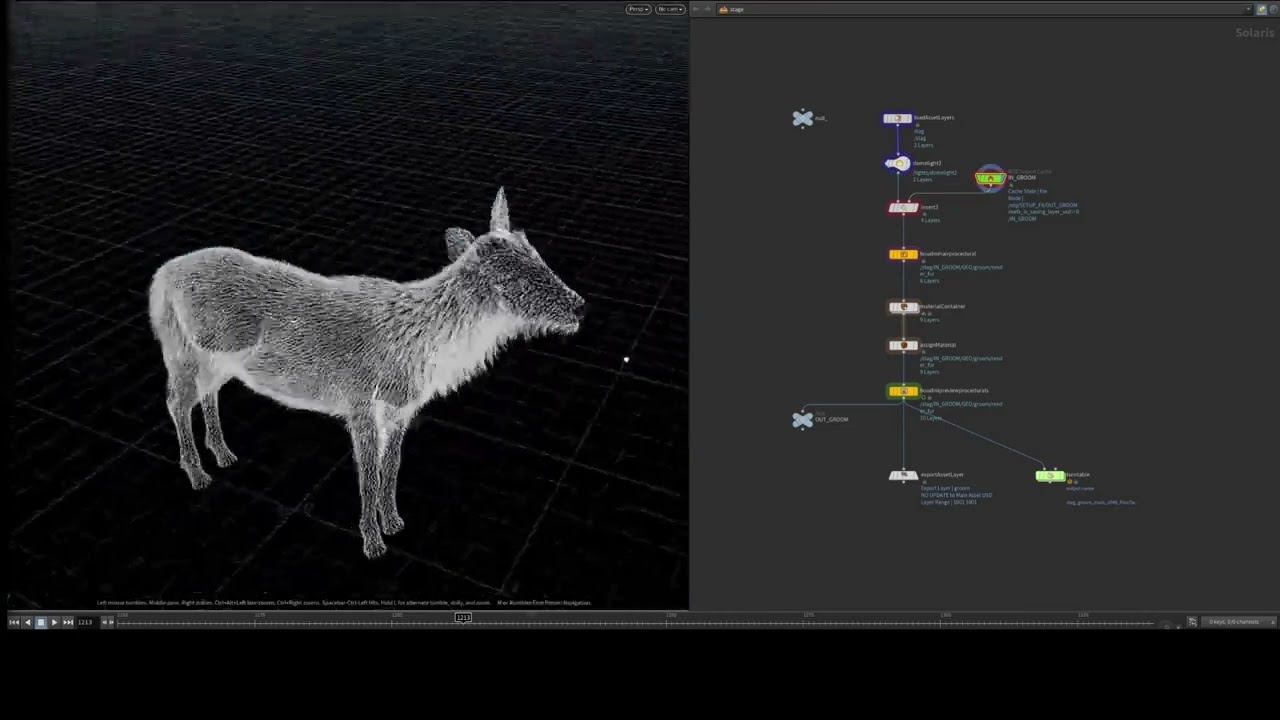Select the exportAssetLayer node
Viewport: 1280px width, 720px height.
click(x=903, y=476)
